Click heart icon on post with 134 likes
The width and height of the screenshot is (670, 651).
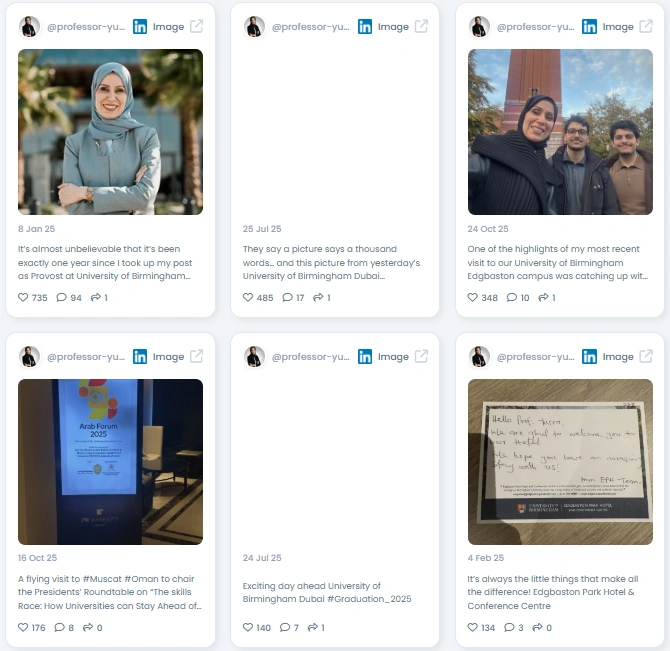click(x=473, y=627)
